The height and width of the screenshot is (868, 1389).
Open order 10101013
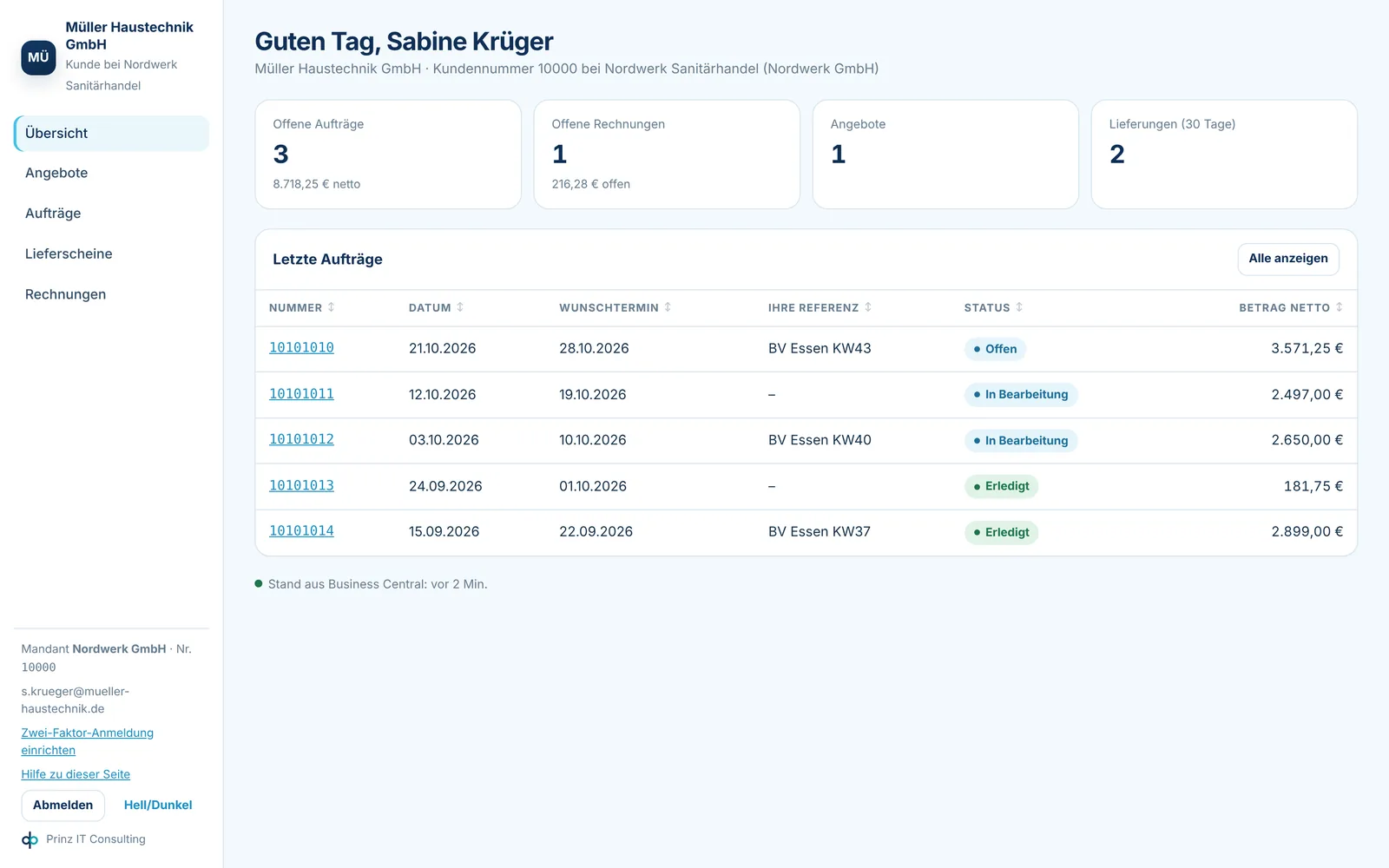click(x=301, y=485)
